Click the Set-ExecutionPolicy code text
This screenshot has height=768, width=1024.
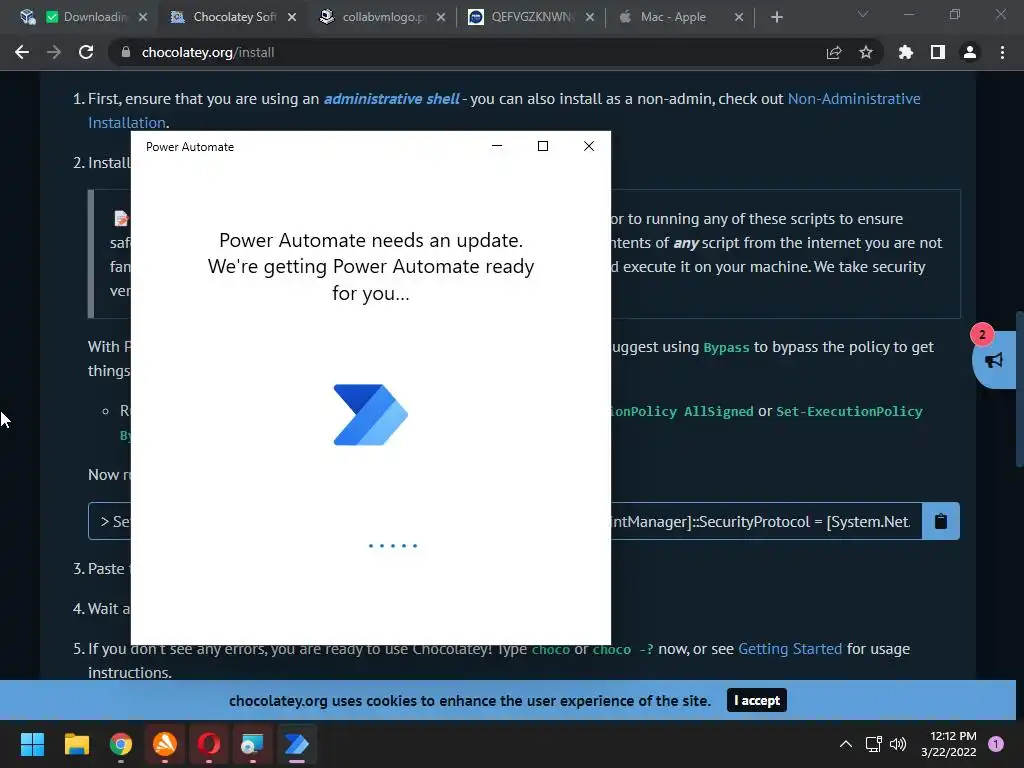coord(849,411)
